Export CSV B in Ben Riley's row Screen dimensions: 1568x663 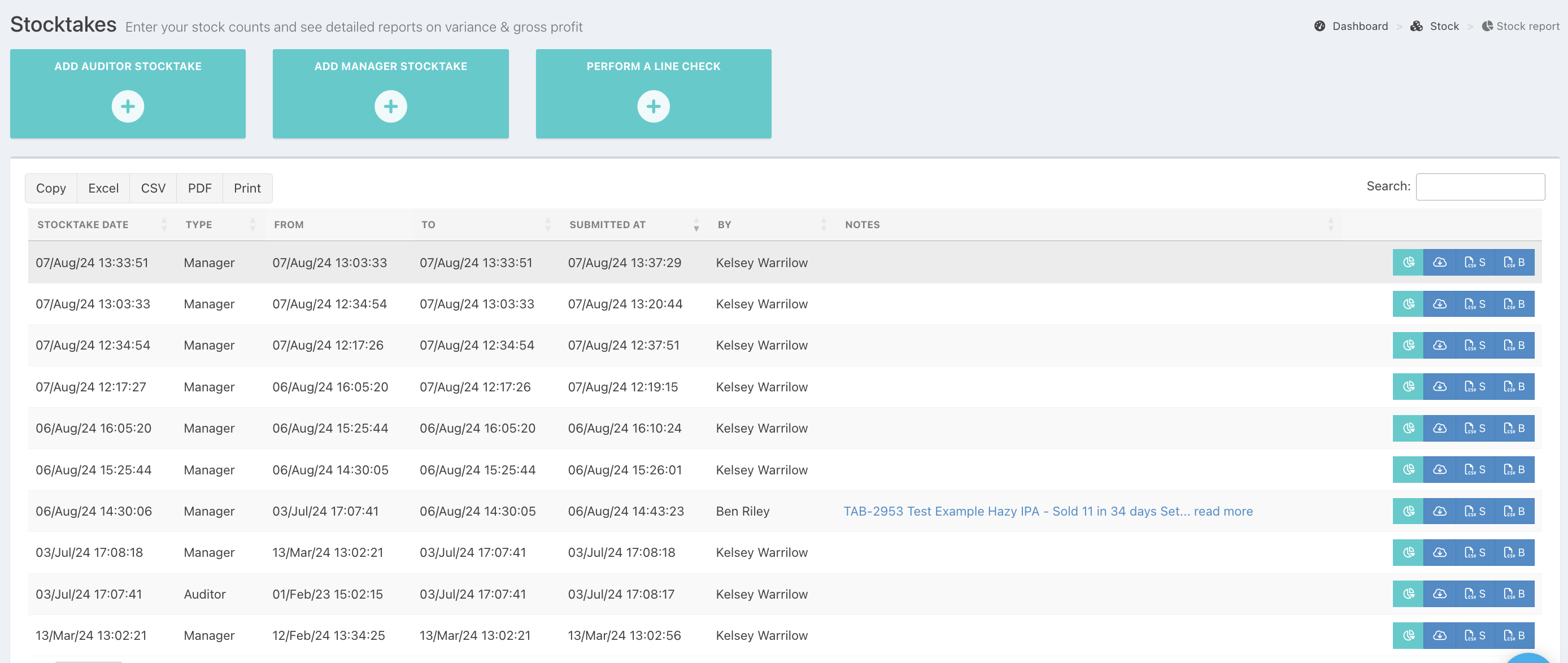coord(1514,511)
